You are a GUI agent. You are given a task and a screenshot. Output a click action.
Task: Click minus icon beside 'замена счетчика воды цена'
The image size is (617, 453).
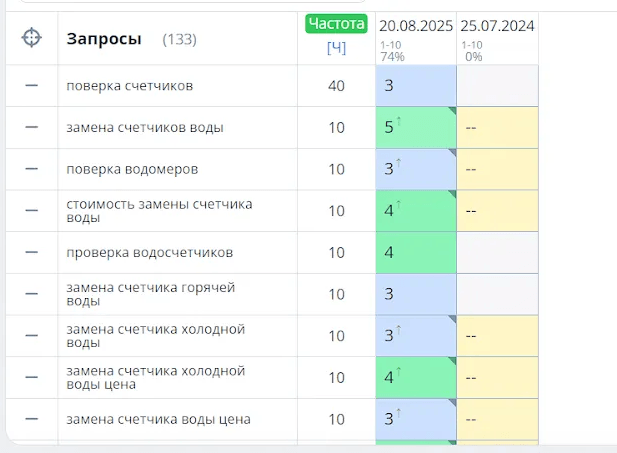tap(32, 419)
